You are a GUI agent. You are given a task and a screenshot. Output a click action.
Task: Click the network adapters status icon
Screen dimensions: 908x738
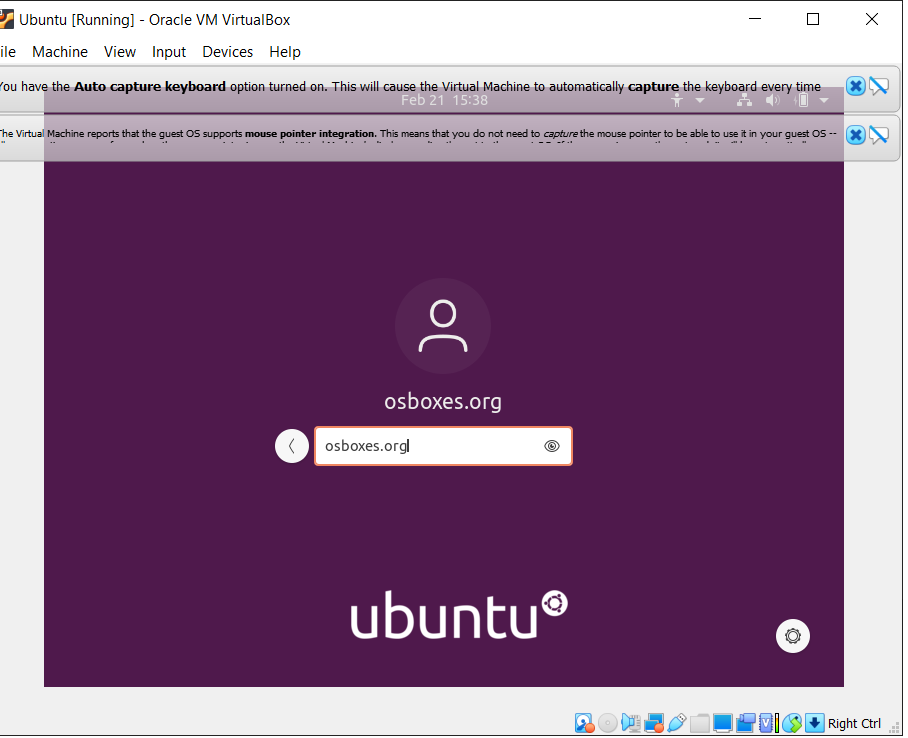(654, 723)
